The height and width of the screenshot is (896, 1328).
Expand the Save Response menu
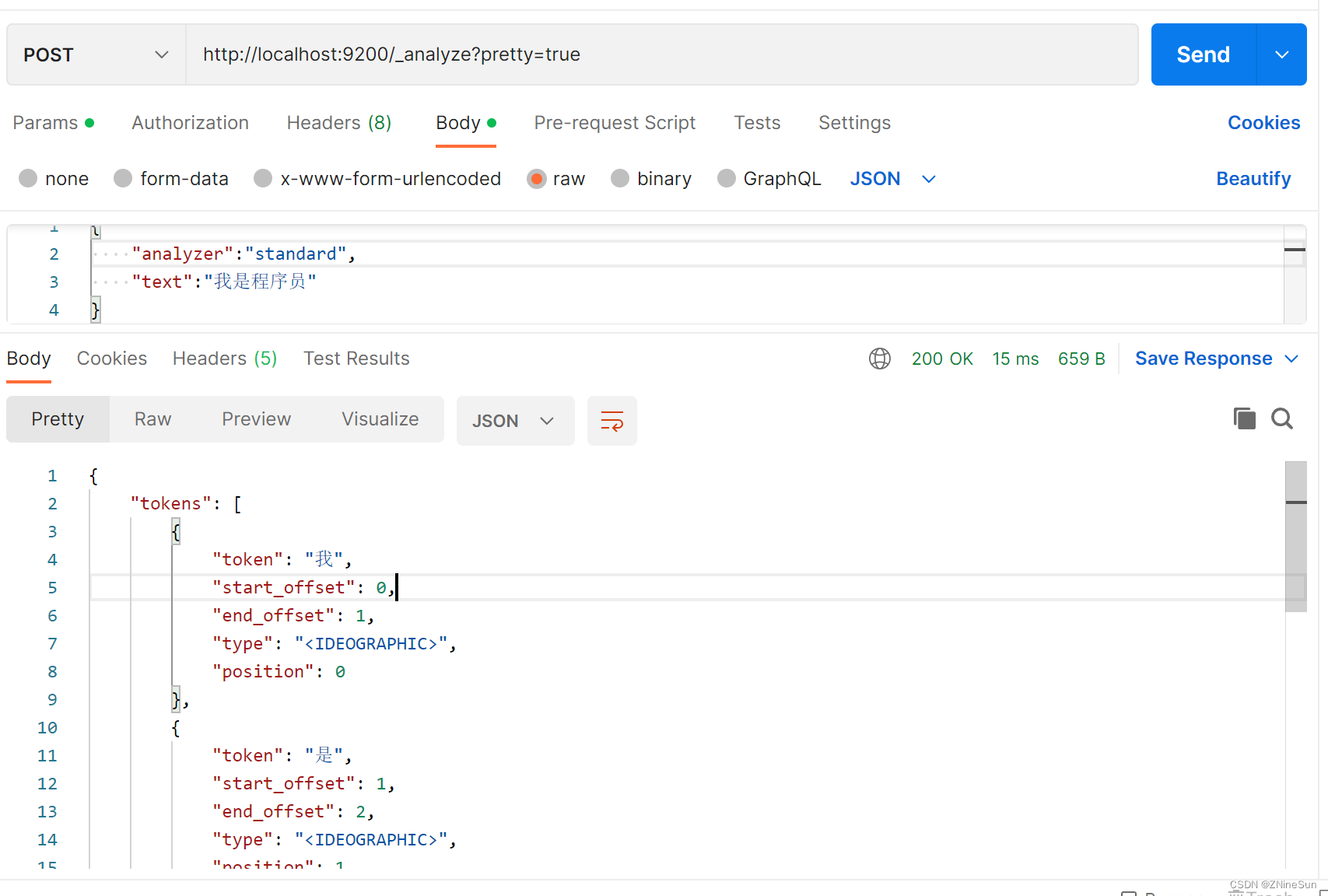[1217, 359]
